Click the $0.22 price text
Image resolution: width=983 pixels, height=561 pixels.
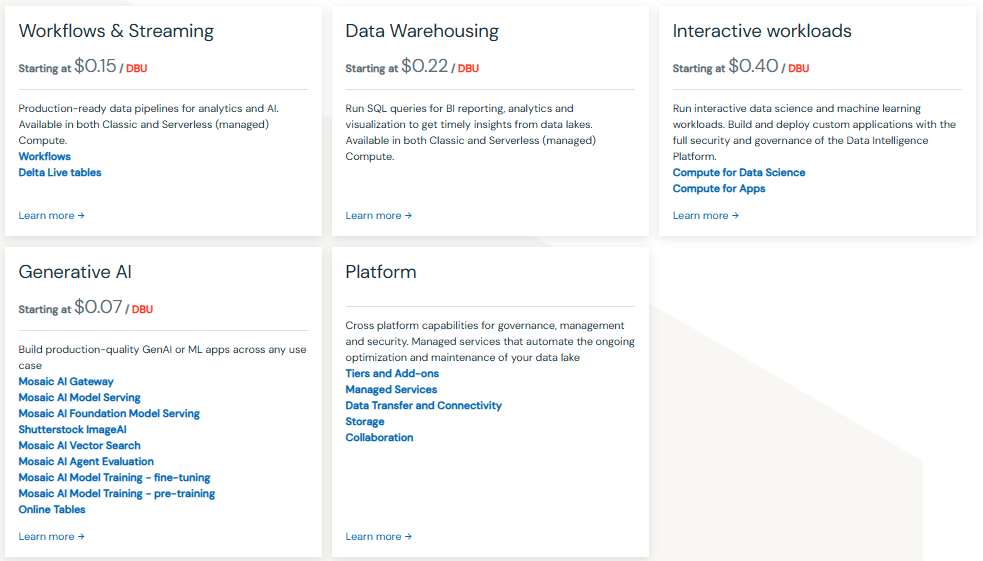click(x=424, y=66)
